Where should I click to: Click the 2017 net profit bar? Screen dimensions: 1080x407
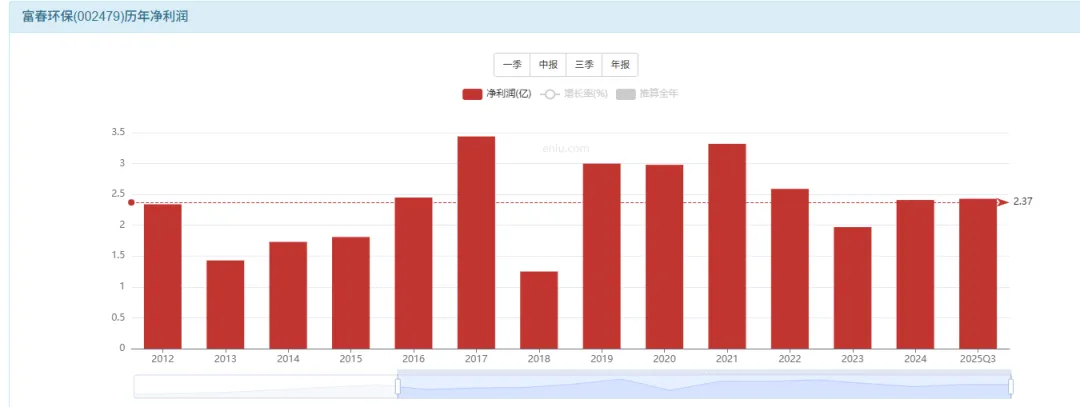pyautogui.click(x=476, y=242)
